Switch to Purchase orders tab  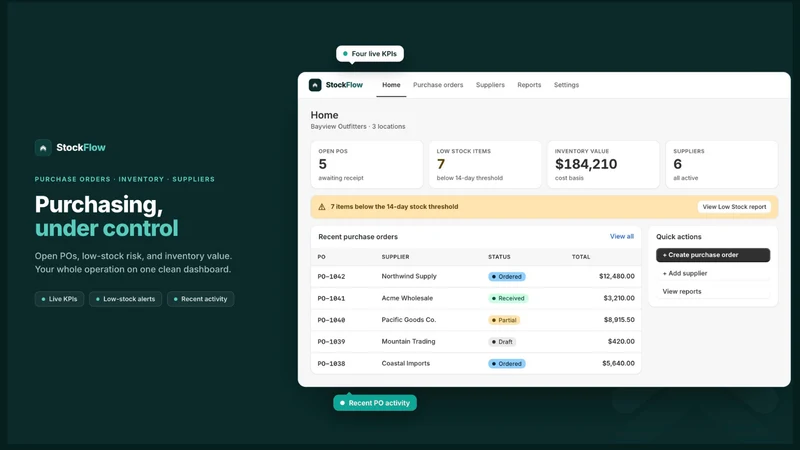click(438, 85)
